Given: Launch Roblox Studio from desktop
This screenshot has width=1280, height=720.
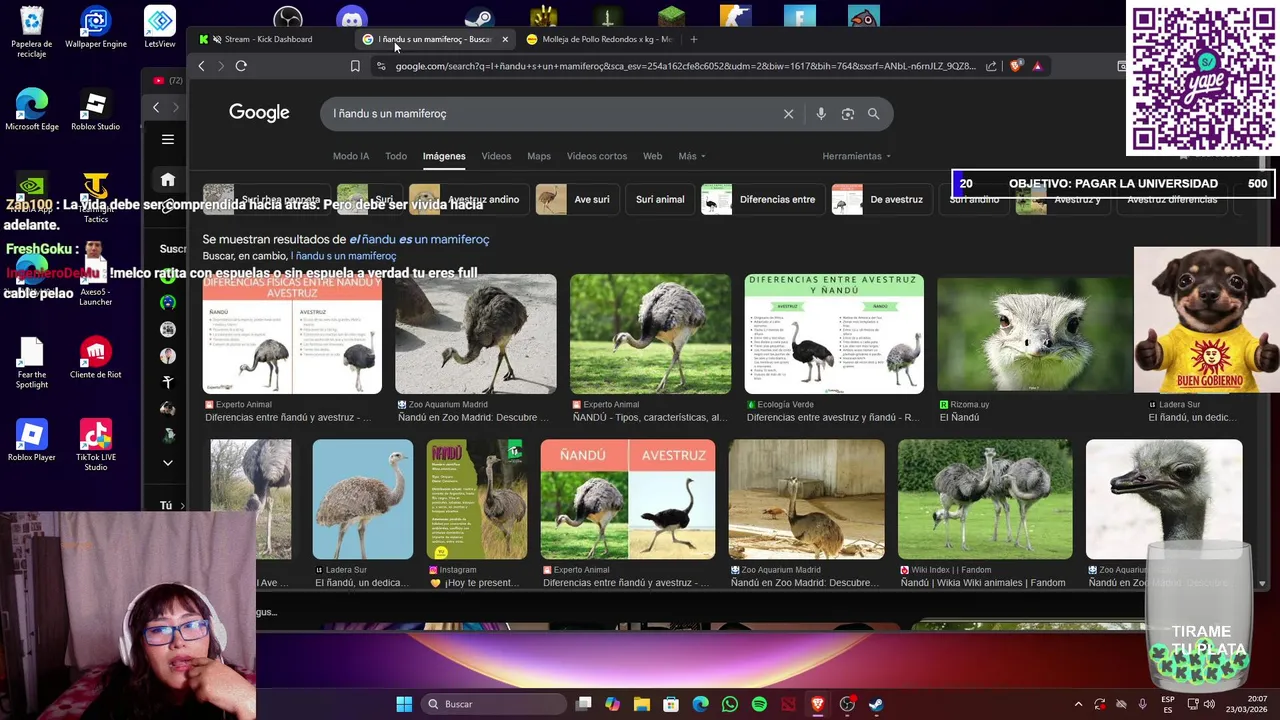Looking at the screenshot, I should coord(96,110).
